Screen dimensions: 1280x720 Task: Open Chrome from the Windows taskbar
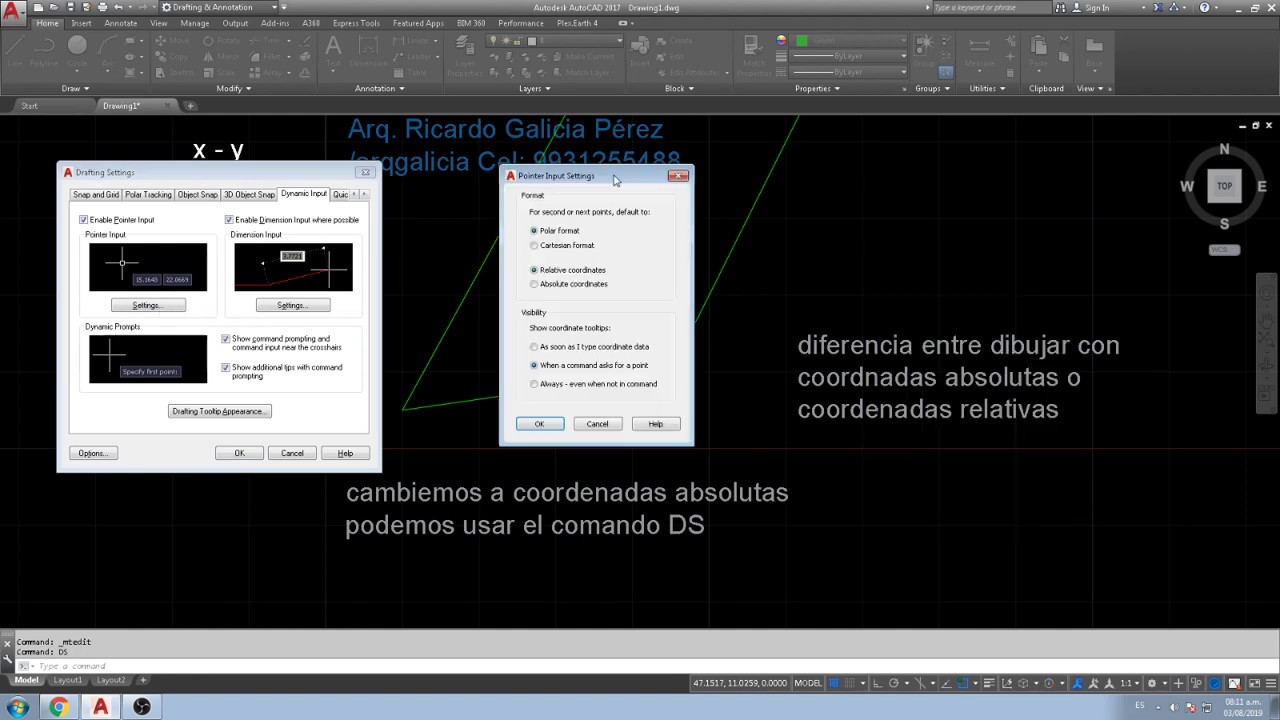(58, 707)
